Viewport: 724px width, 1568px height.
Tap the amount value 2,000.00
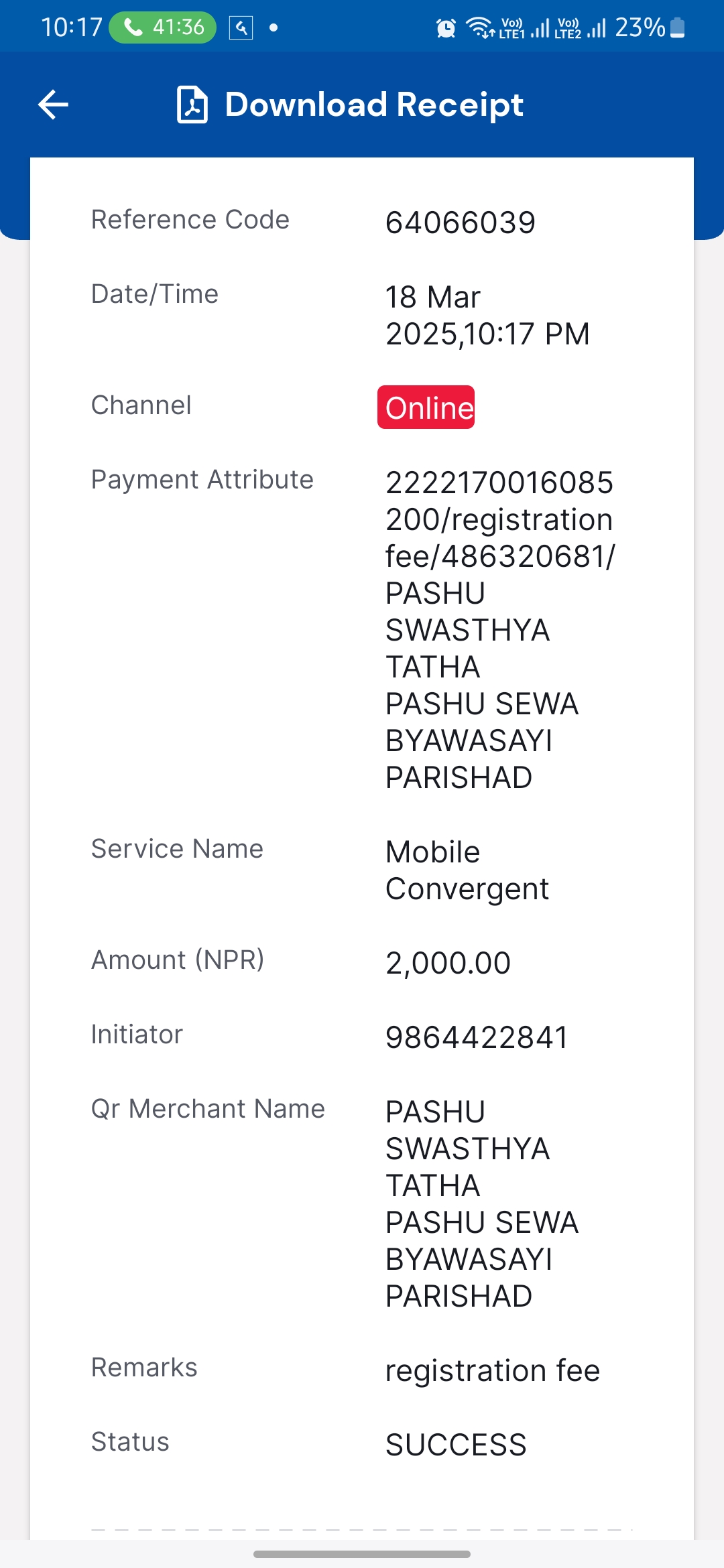coord(448,963)
